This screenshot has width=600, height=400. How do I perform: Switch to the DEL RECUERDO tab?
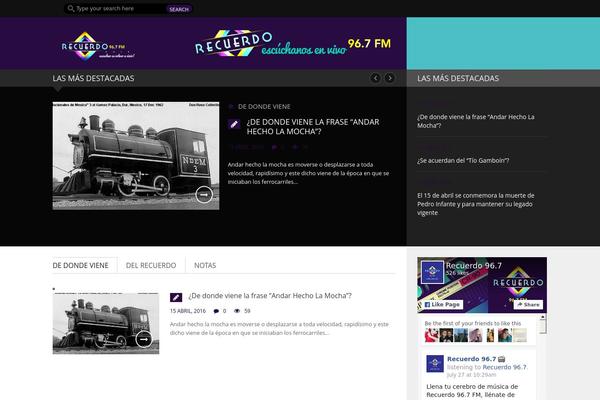pos(151,265)
